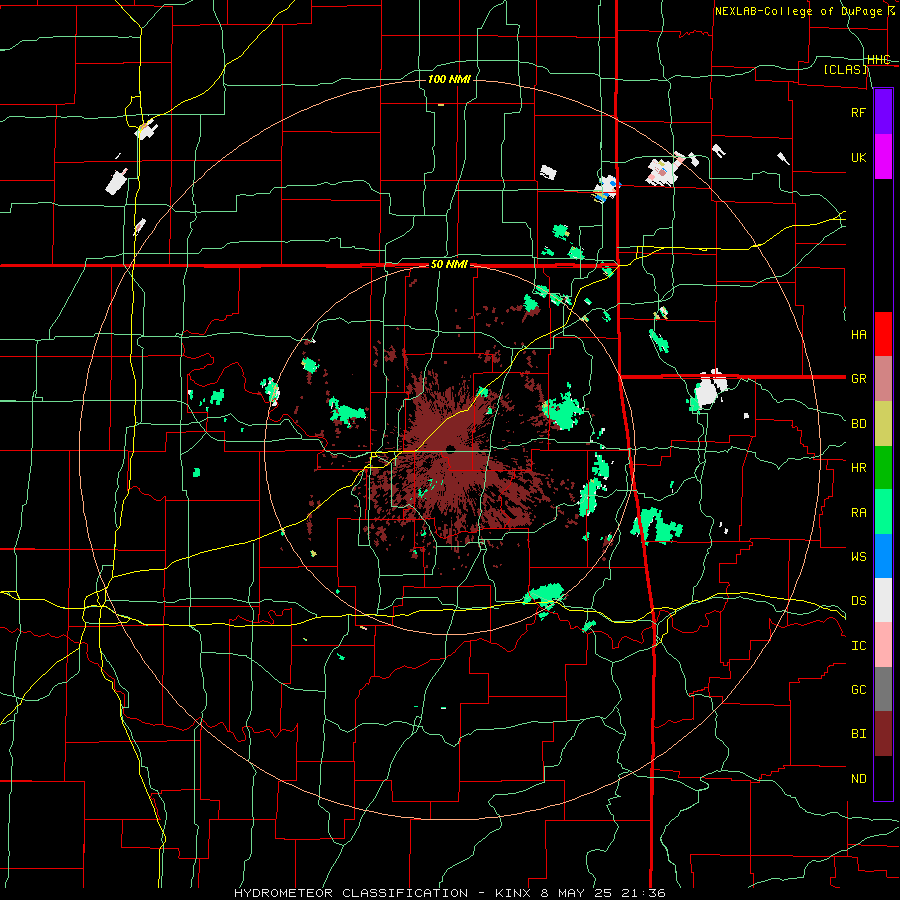The image size is (900, 900).
Task: Click the '50 NMI' range ring label
Action: (449, 265)
